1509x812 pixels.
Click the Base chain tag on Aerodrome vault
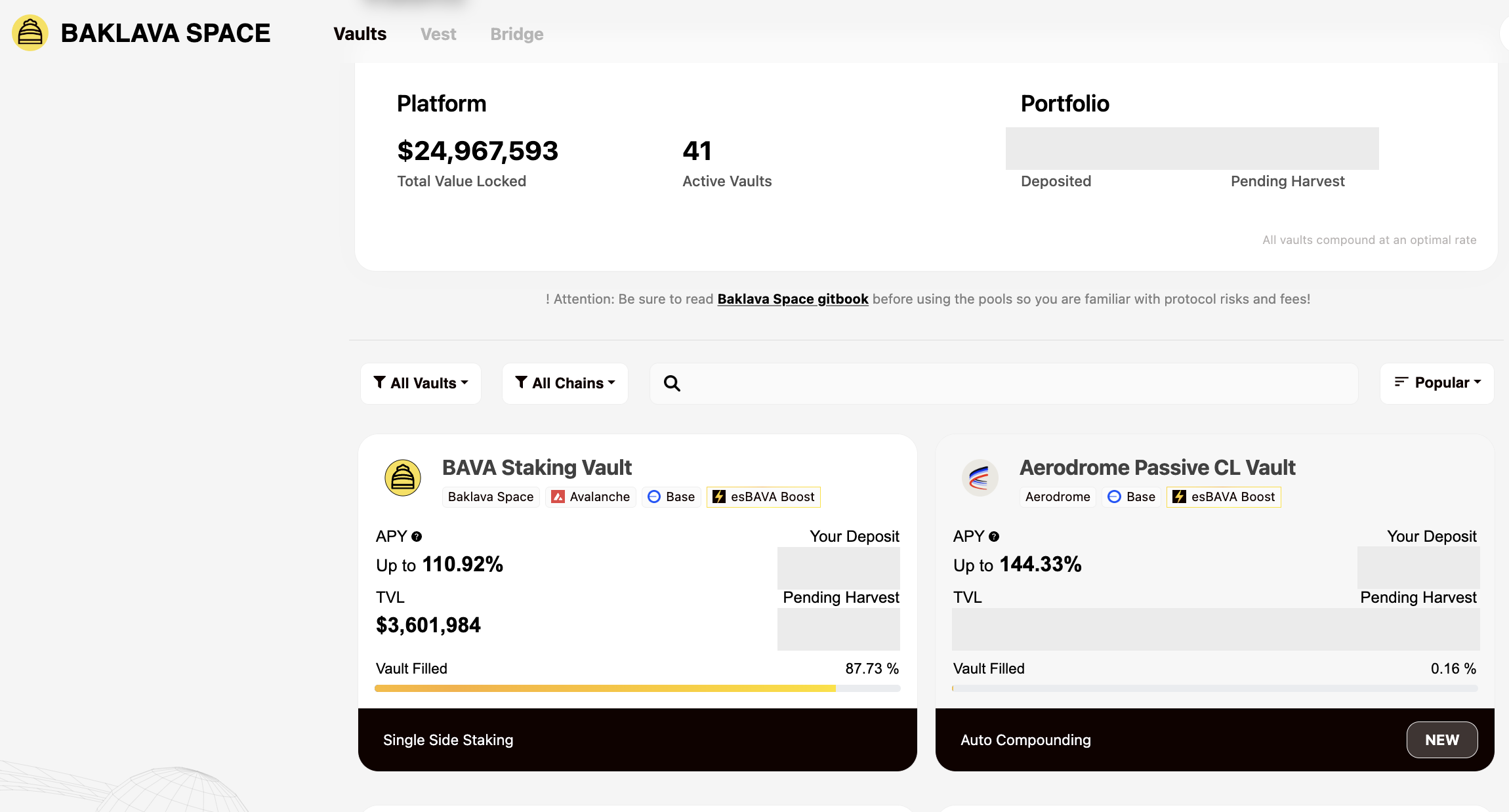tap(1132, 497)
